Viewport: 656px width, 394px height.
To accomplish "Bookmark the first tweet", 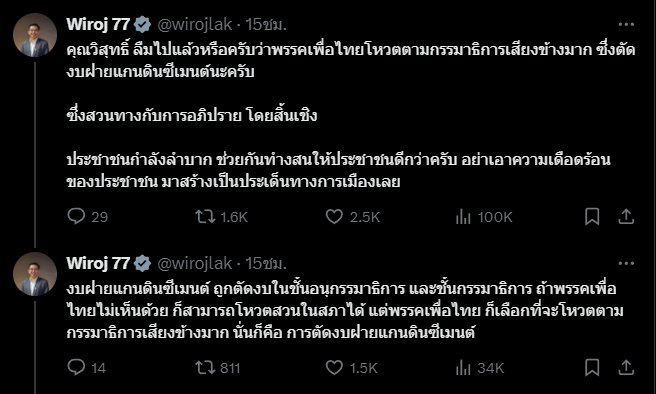I will pyautogui.click(x=592, y=217).
